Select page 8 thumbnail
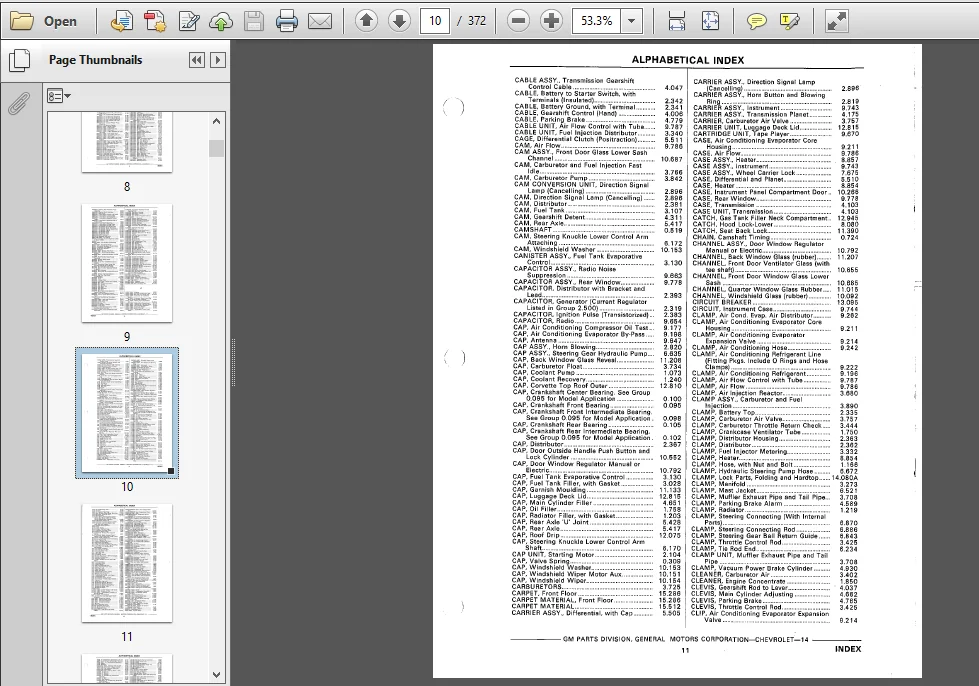 (127, 142)
